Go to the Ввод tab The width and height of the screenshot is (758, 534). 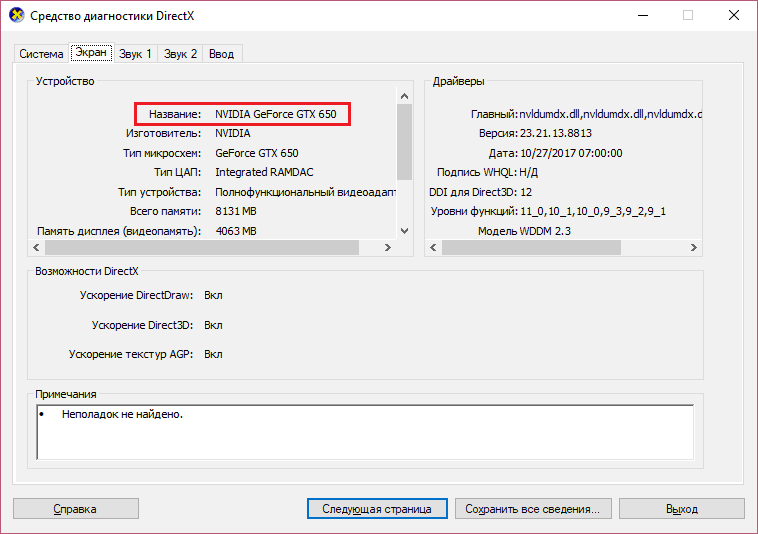click(221, 54)
